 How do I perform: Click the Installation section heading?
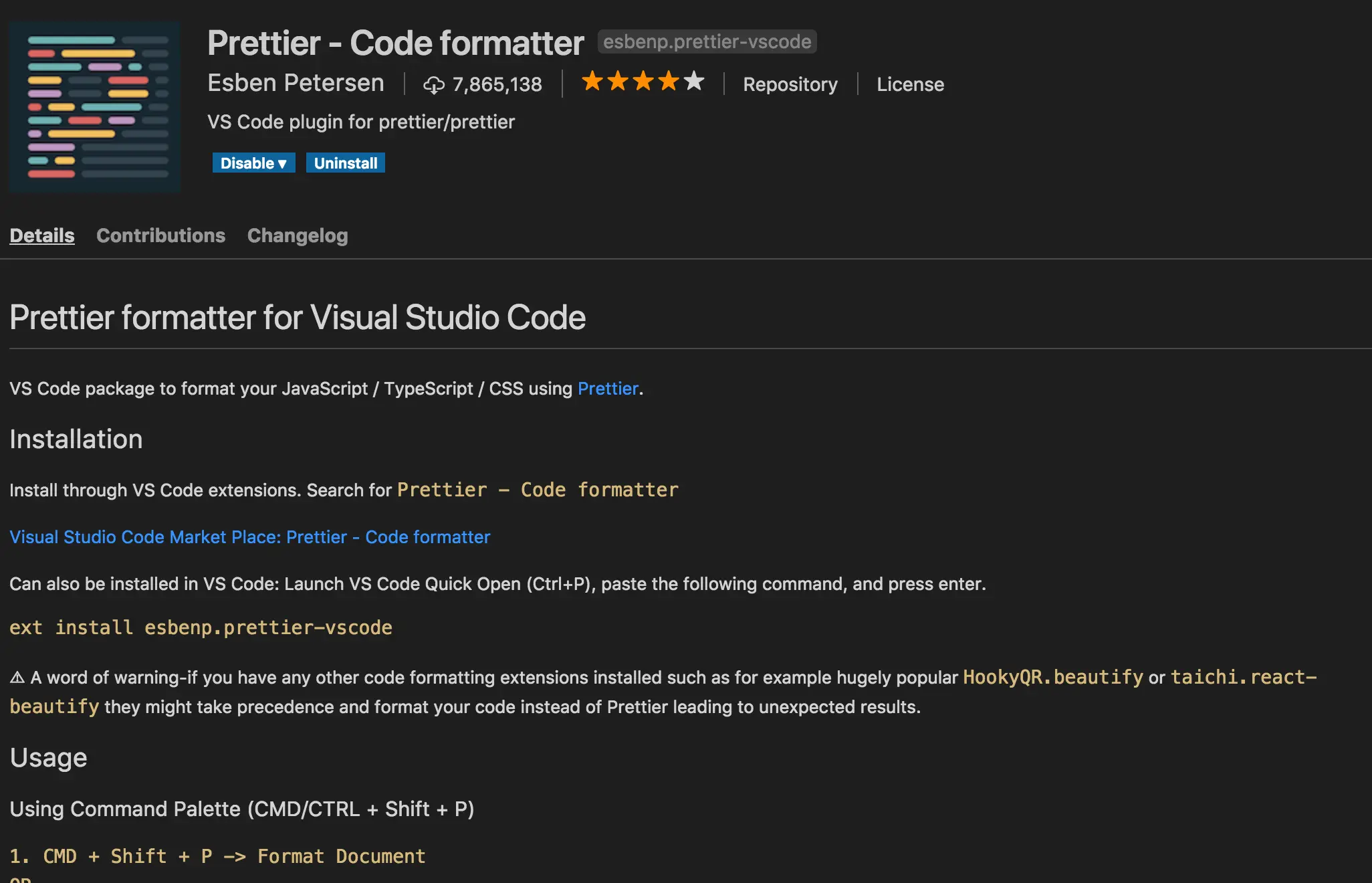point(76,439)
